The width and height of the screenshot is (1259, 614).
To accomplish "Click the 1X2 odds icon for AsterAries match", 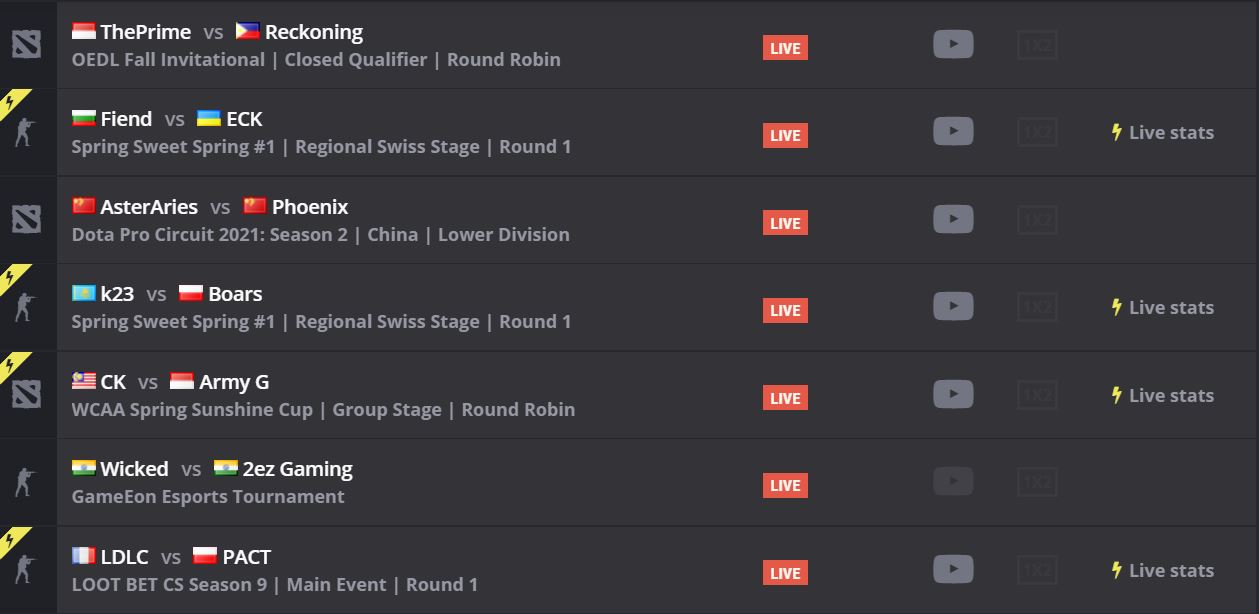I will coord(1037,219).
